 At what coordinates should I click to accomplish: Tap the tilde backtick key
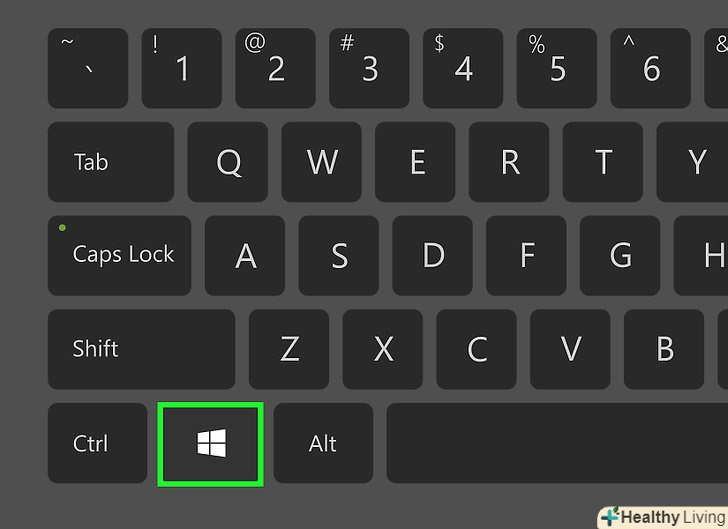[88, 68]
